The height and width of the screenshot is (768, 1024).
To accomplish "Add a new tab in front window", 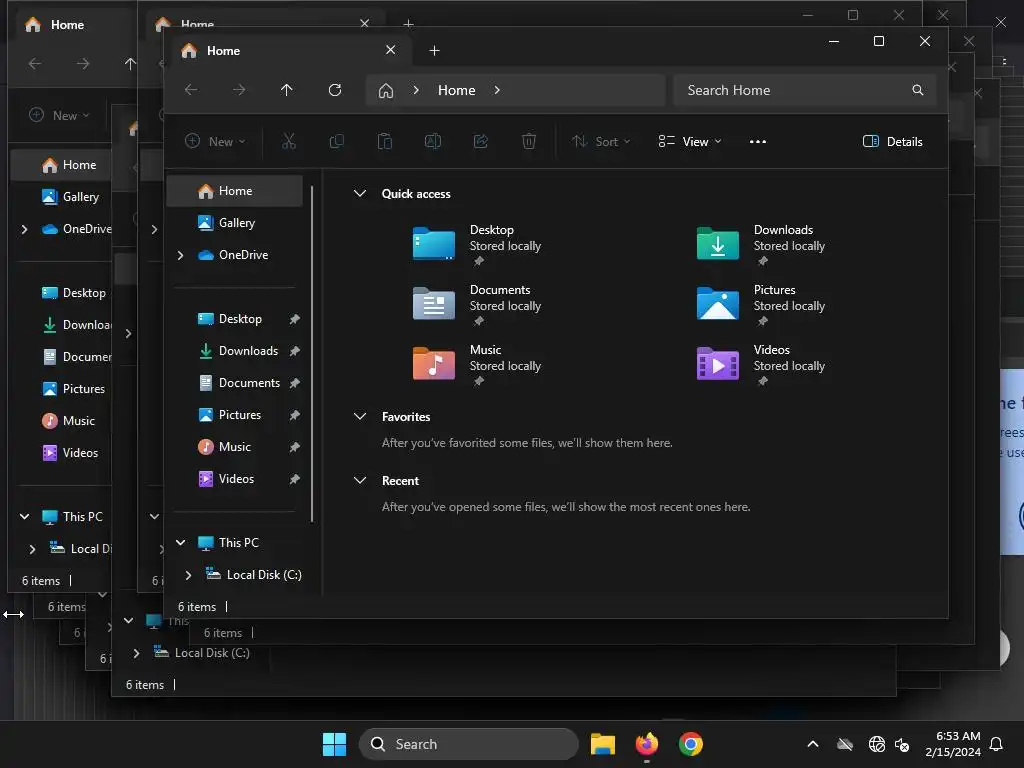I will coord(434,50).
